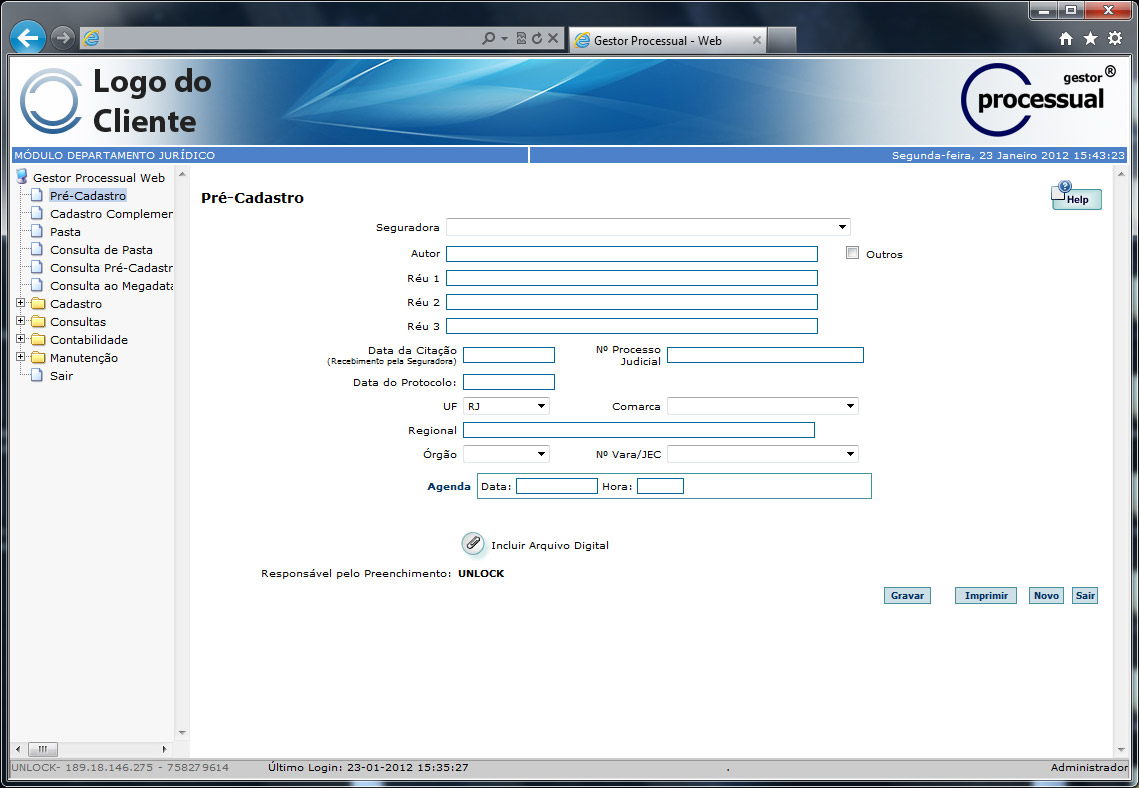Click the Imprimir button
The width and height of the screenshot is (1139, 788).
pyautogui.click(x=985, y=595)
